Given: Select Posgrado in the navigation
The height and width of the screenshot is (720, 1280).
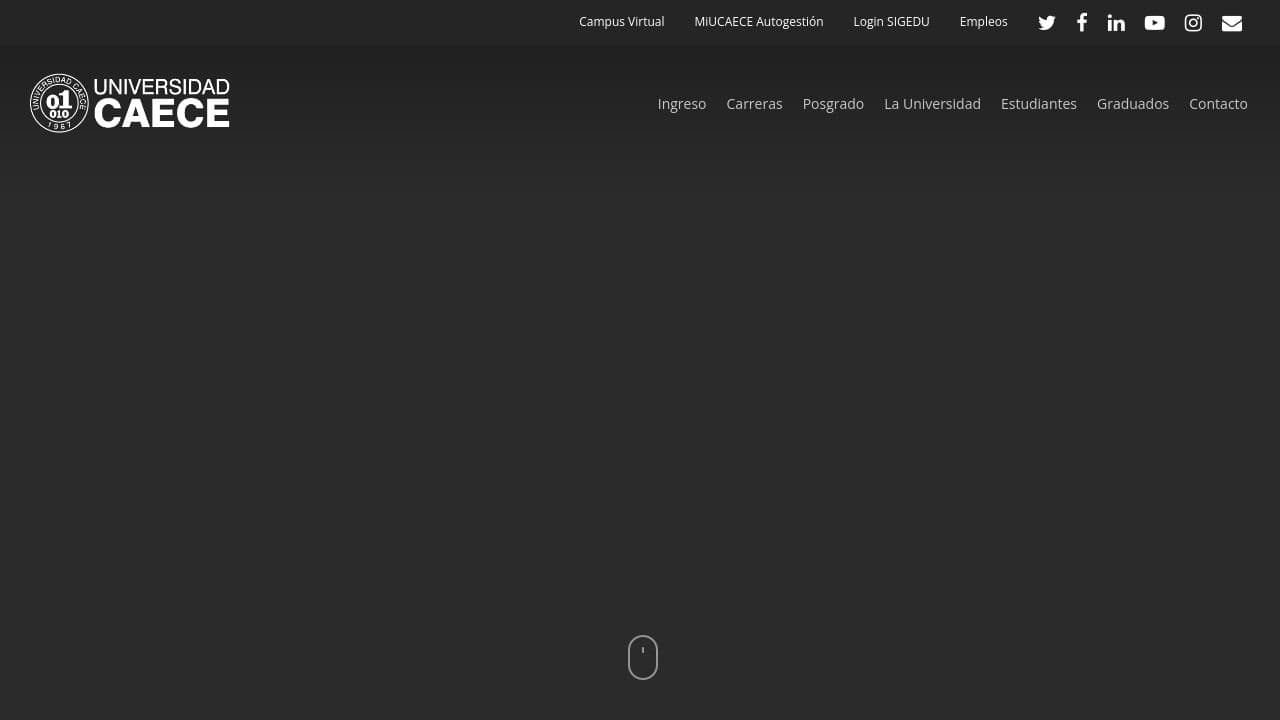Looking at the screenshot, I should pos(833,103).
